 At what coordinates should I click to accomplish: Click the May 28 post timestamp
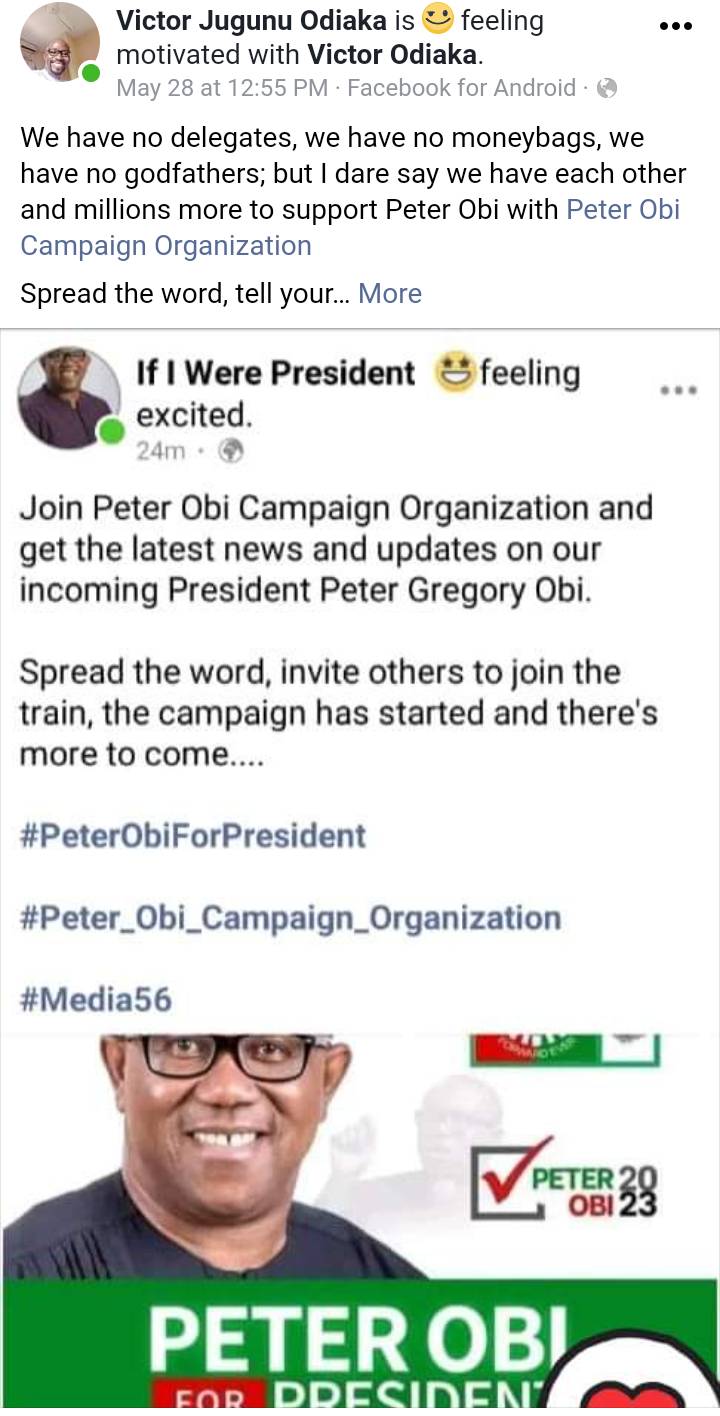tap(222, 88)
